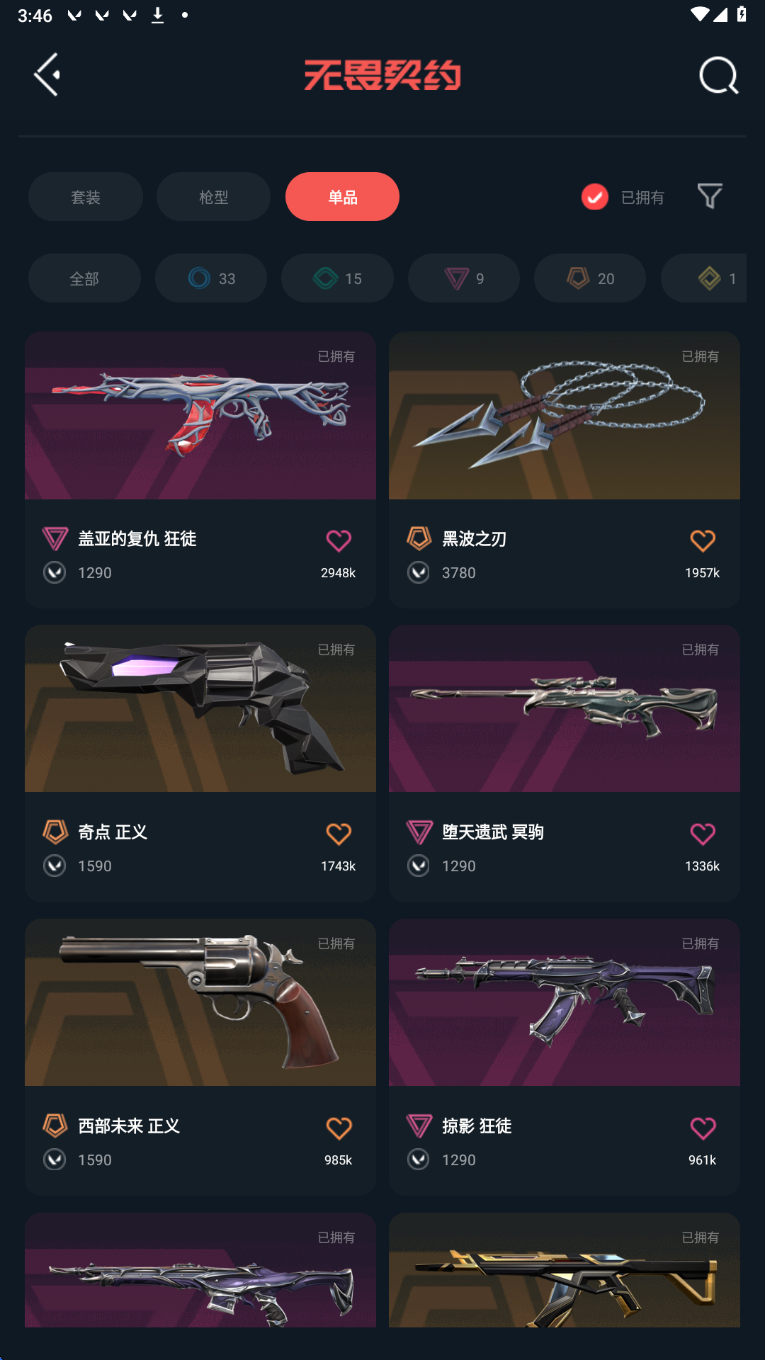Image resolution: width=765 pixels, height=1360 pixels.
Task: Favorite 黑波之刃 with heart icon
Action: [x=703, y=541]
